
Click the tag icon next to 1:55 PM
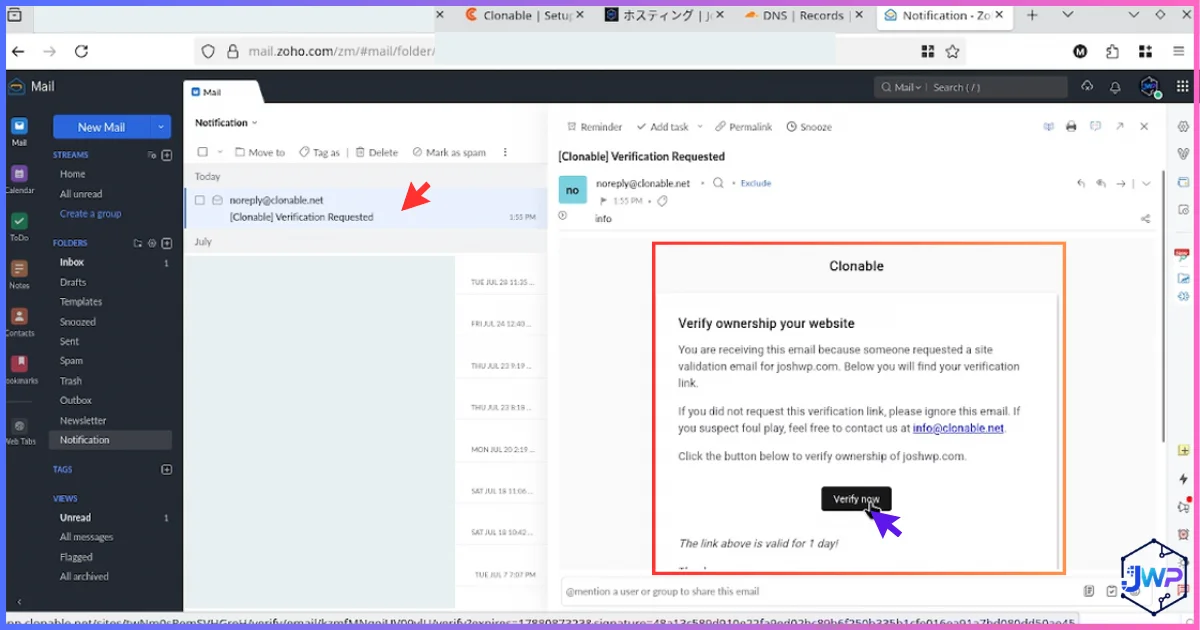coord(662,201)
